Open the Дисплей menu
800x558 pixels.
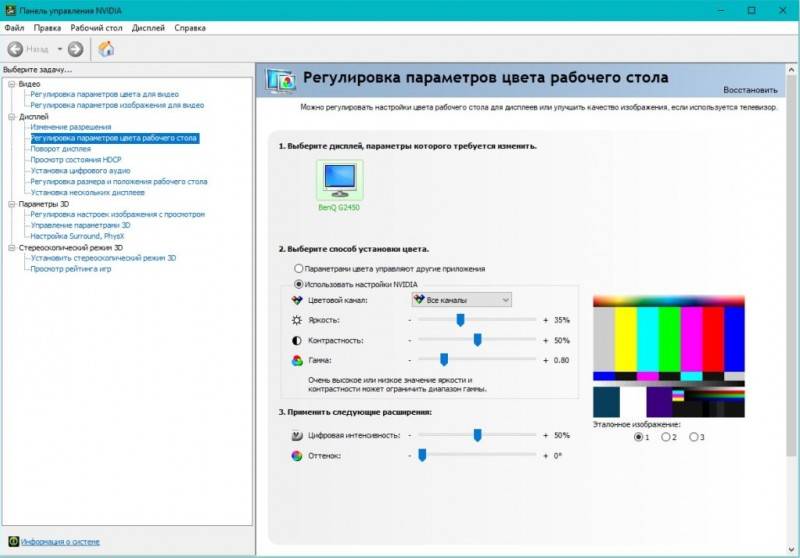[x=148, y=28]
